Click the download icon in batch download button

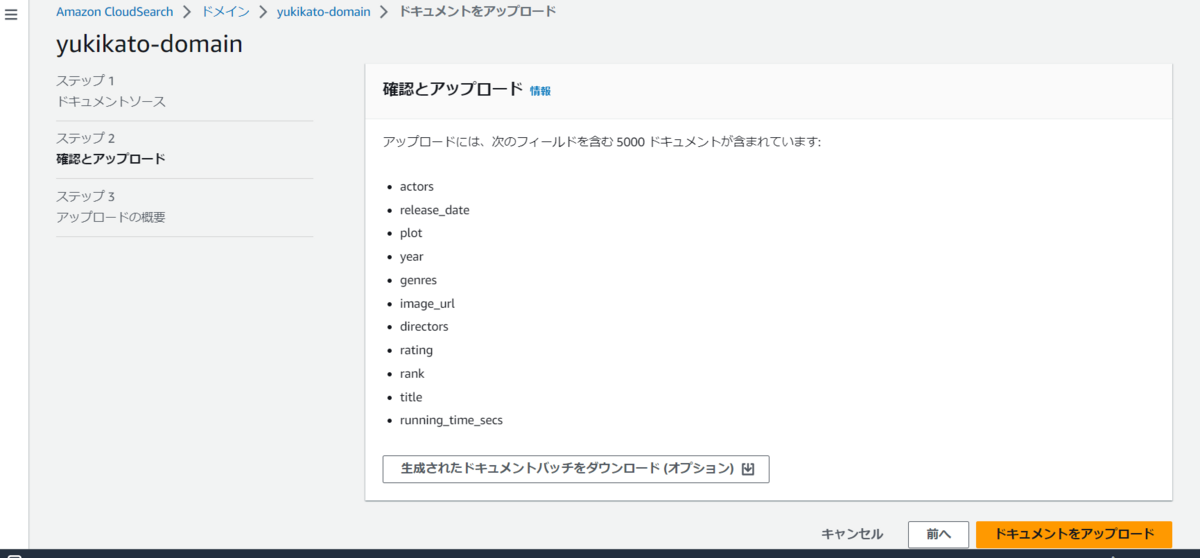point(748,468)
